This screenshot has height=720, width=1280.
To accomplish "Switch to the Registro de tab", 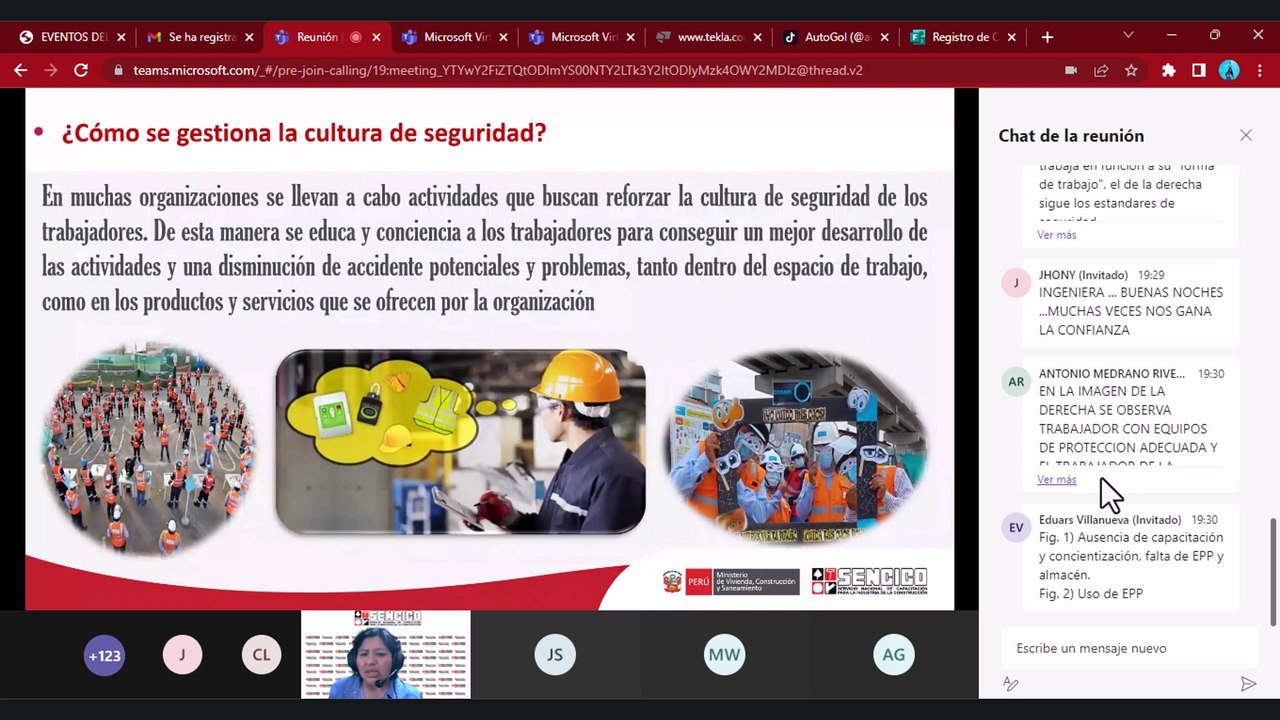I will click(x=962, y=37).
